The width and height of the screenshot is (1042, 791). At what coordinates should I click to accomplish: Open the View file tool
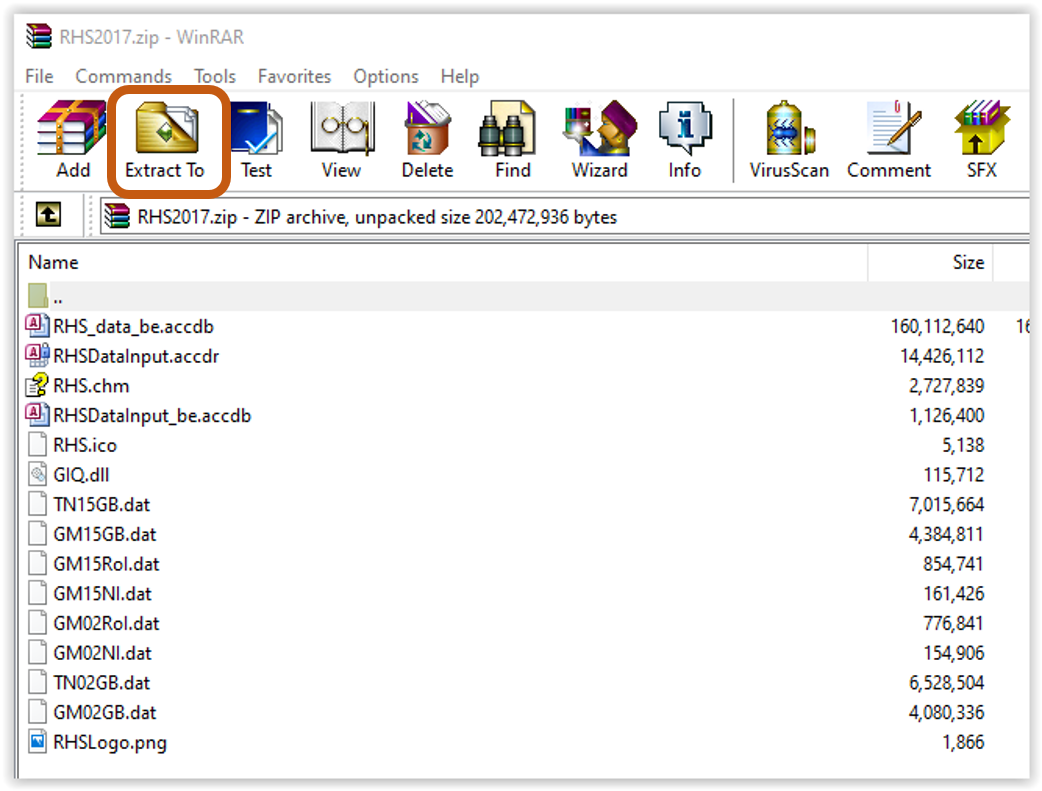[341, 140]
